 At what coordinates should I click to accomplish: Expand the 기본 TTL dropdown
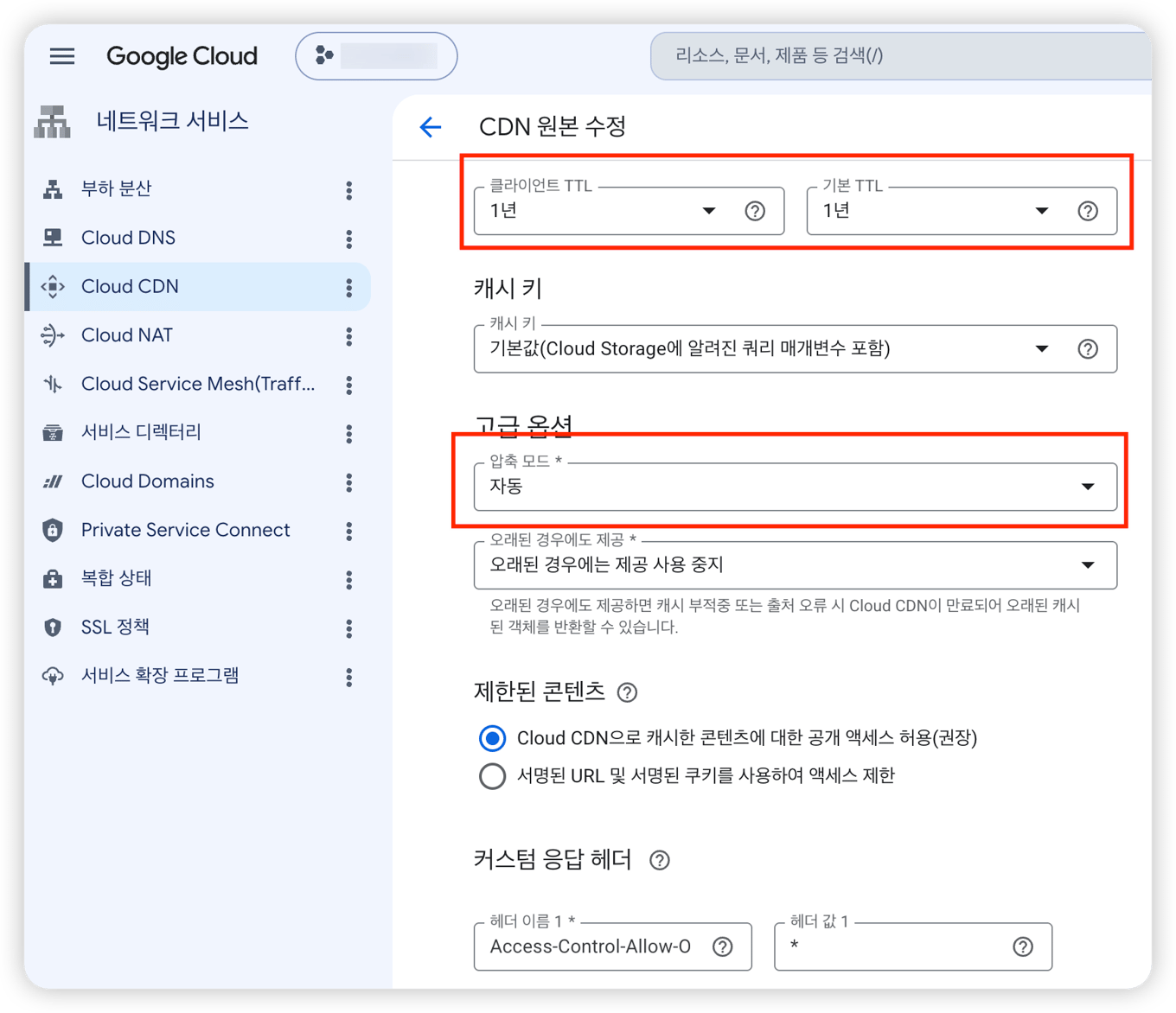(x=1042, y=211)
